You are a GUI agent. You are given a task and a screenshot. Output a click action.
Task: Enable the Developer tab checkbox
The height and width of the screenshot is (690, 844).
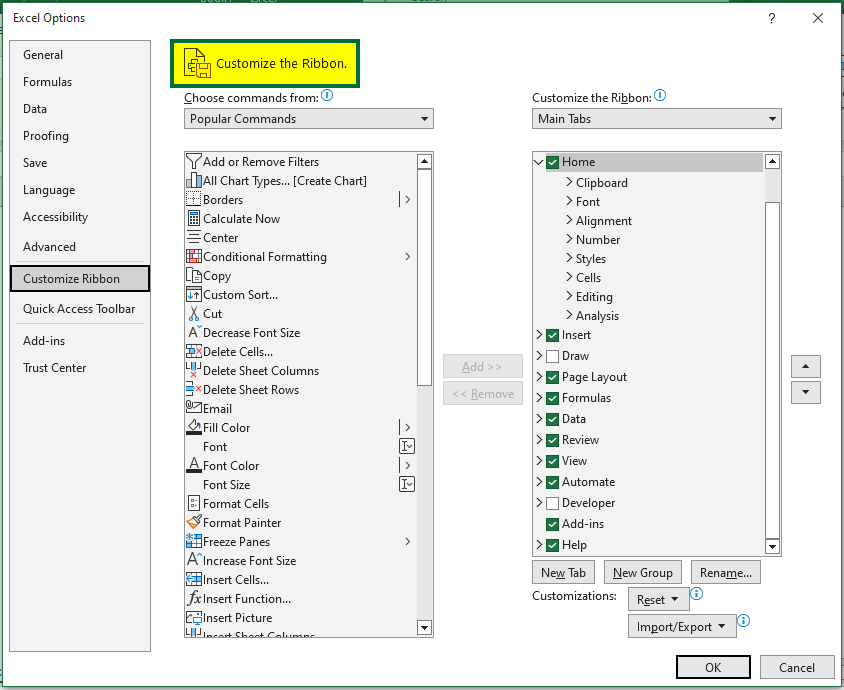552,503
